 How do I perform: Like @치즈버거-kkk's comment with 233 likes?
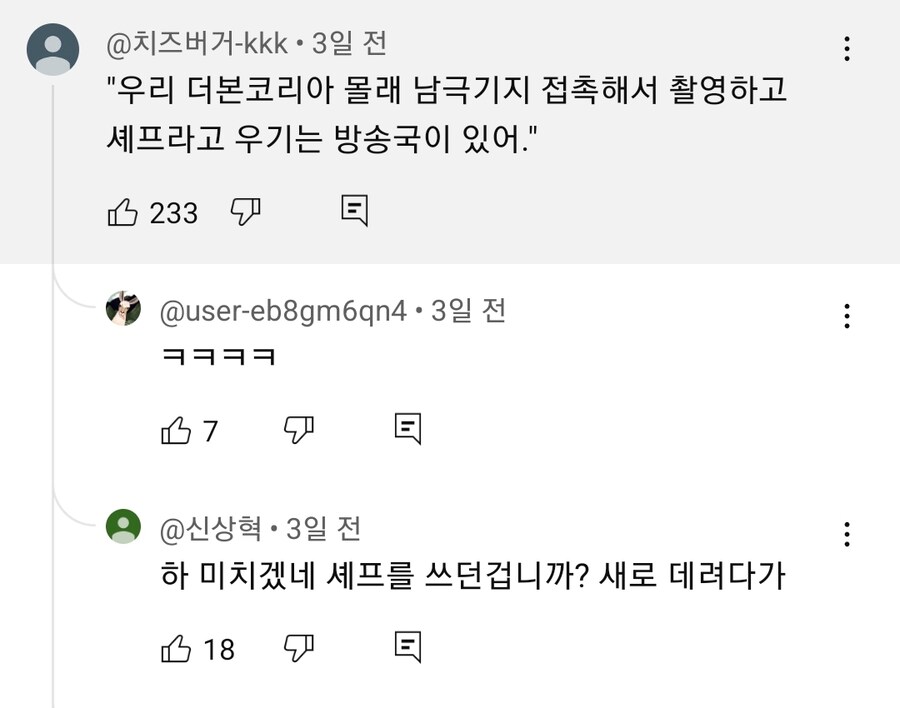click(125, 212)
